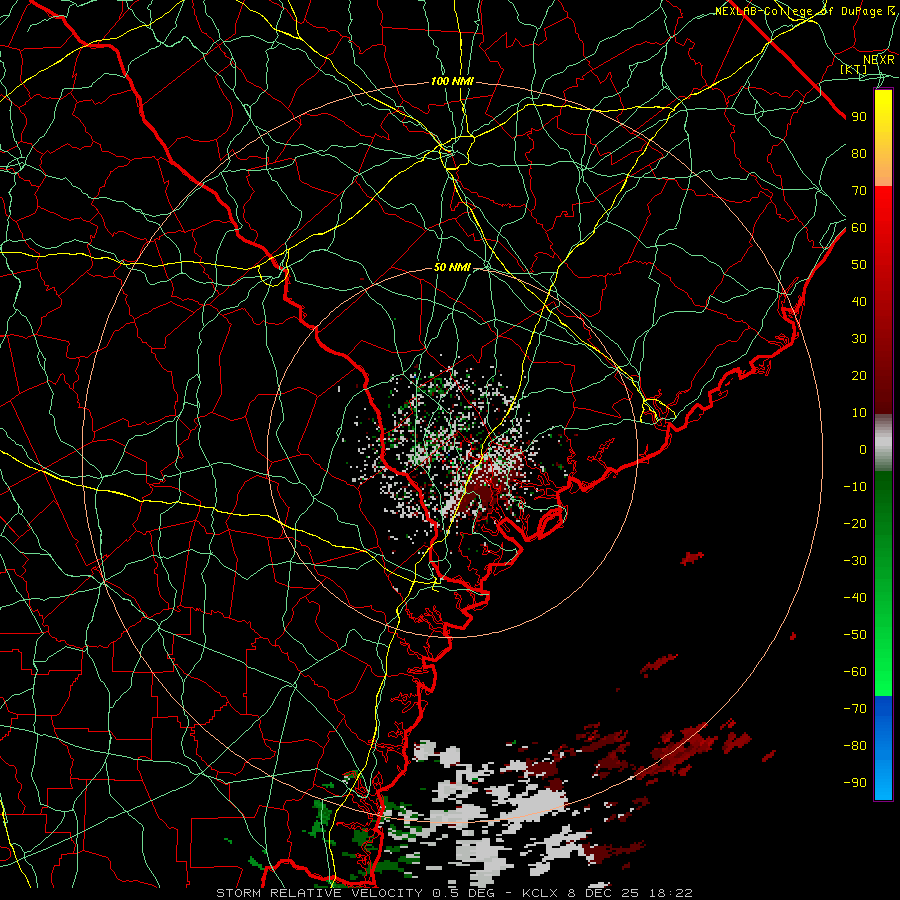Select the positive 70 knot scale label

point(859,191)
